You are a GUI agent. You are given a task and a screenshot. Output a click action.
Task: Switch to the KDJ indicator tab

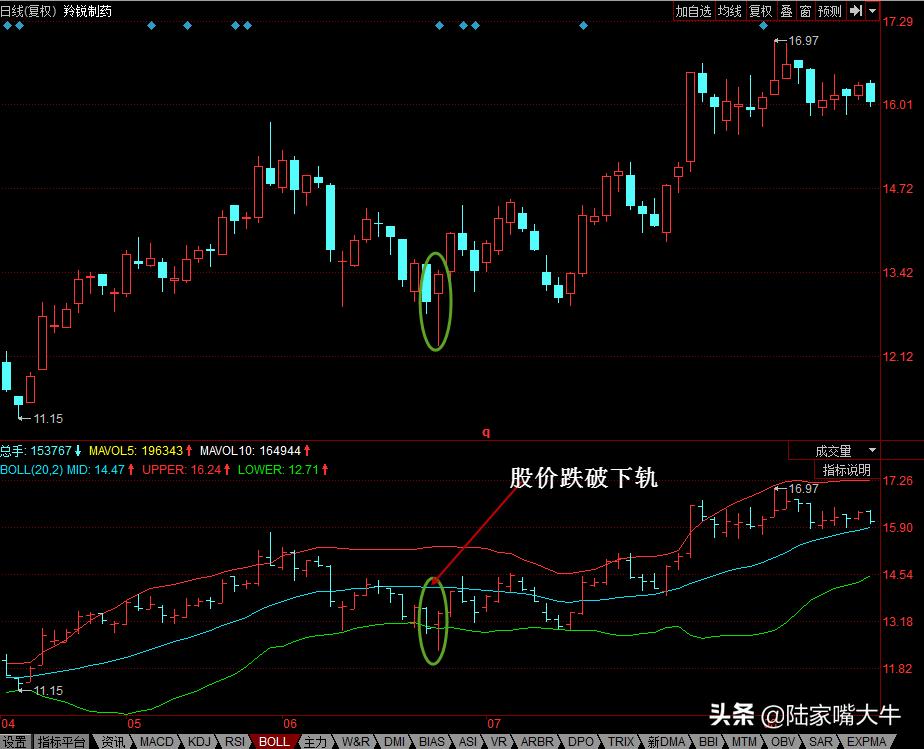point(199,741)
